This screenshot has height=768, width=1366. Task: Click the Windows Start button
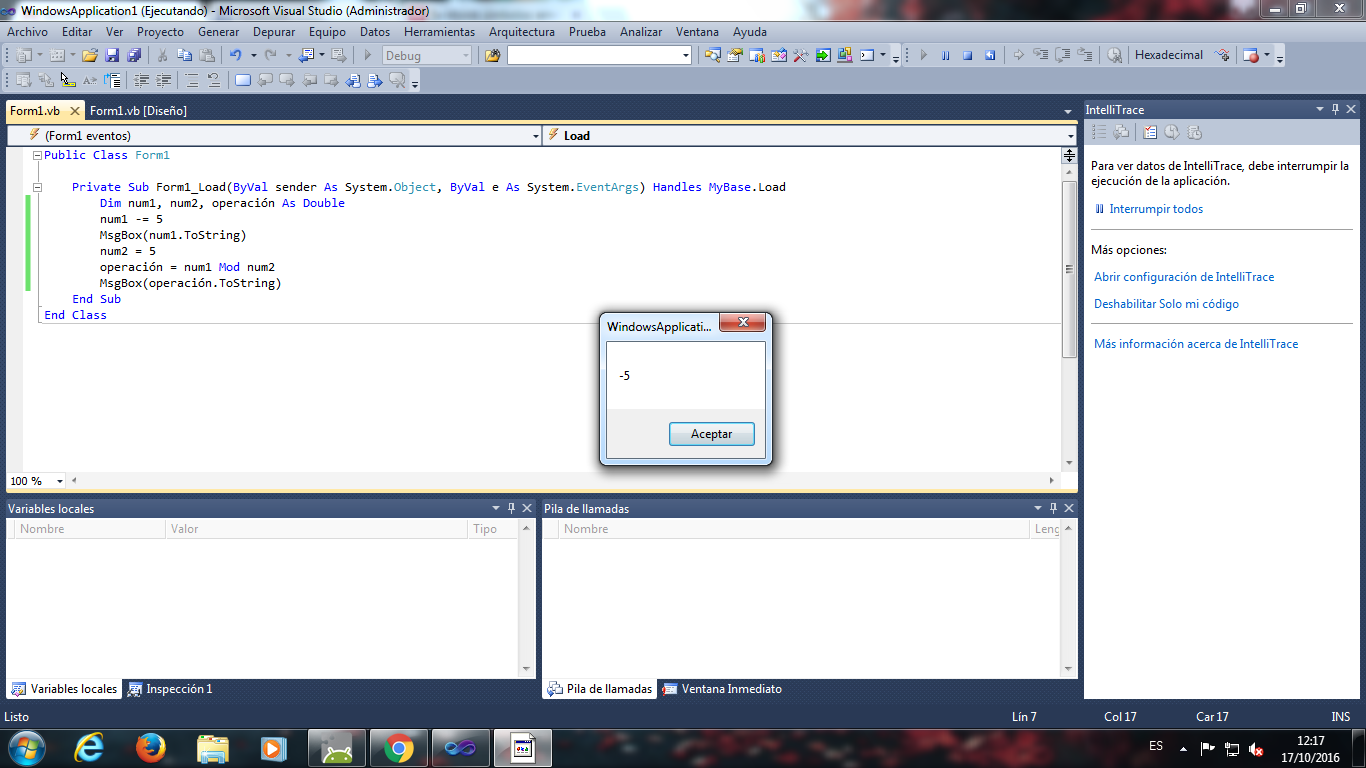26,748
